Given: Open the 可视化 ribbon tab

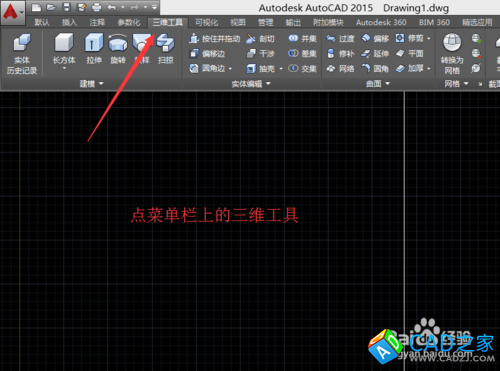Looking at the screenshot, I should 206,22.
